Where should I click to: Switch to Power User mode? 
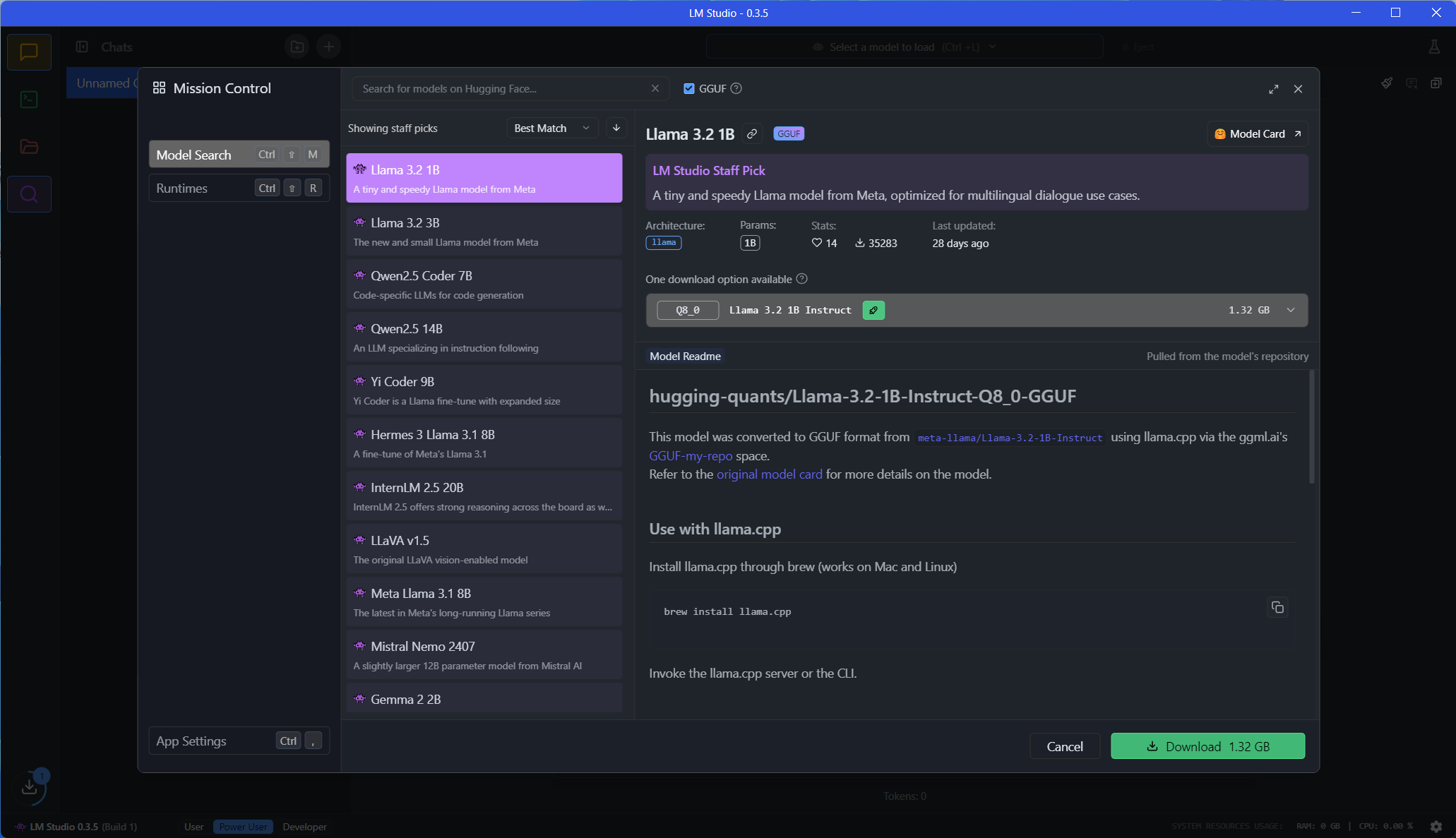coord(243,827)
